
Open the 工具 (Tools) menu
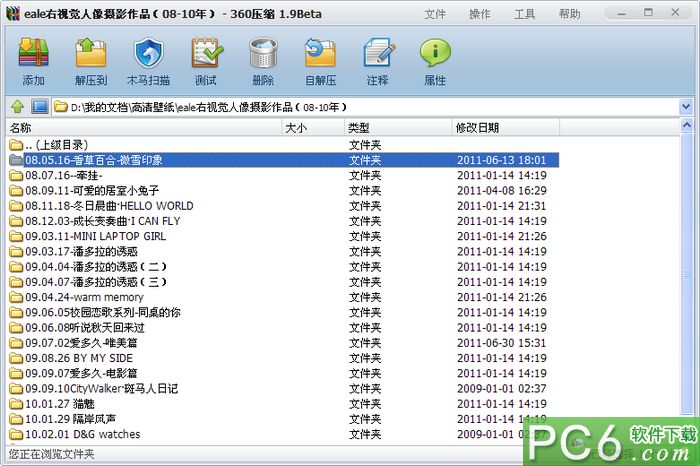click(525, 14)
